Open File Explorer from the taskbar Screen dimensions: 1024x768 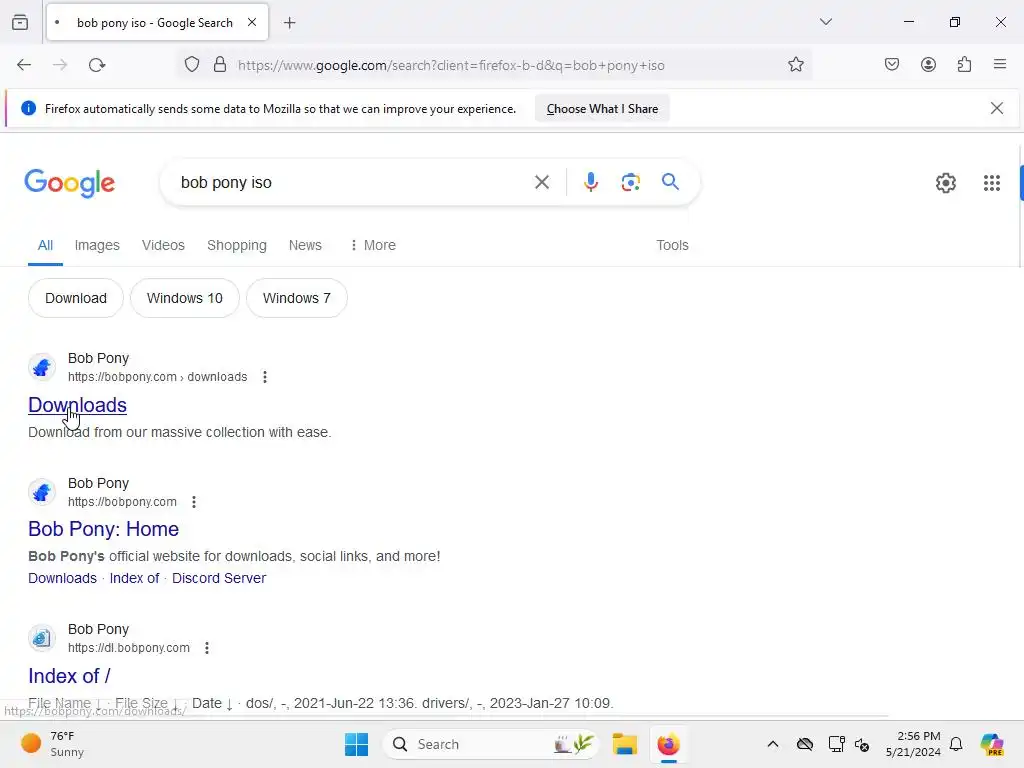pos(624,744)
